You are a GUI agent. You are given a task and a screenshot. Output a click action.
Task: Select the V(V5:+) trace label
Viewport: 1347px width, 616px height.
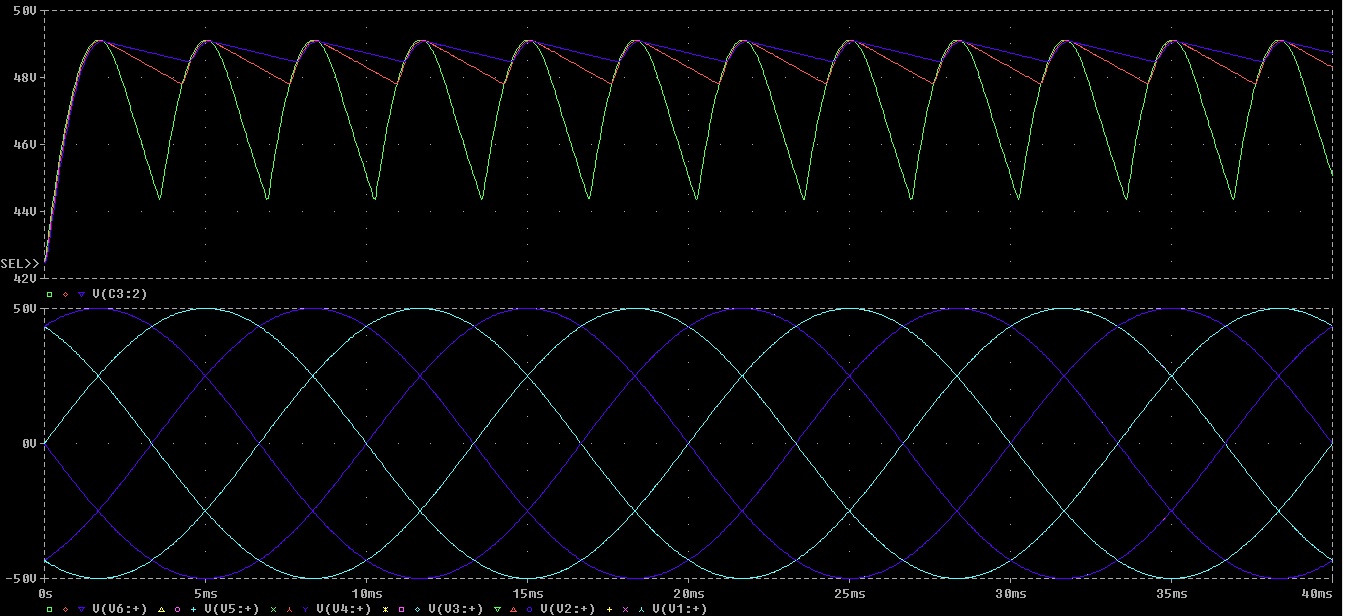pyautogui.click(x=231, y=608)
